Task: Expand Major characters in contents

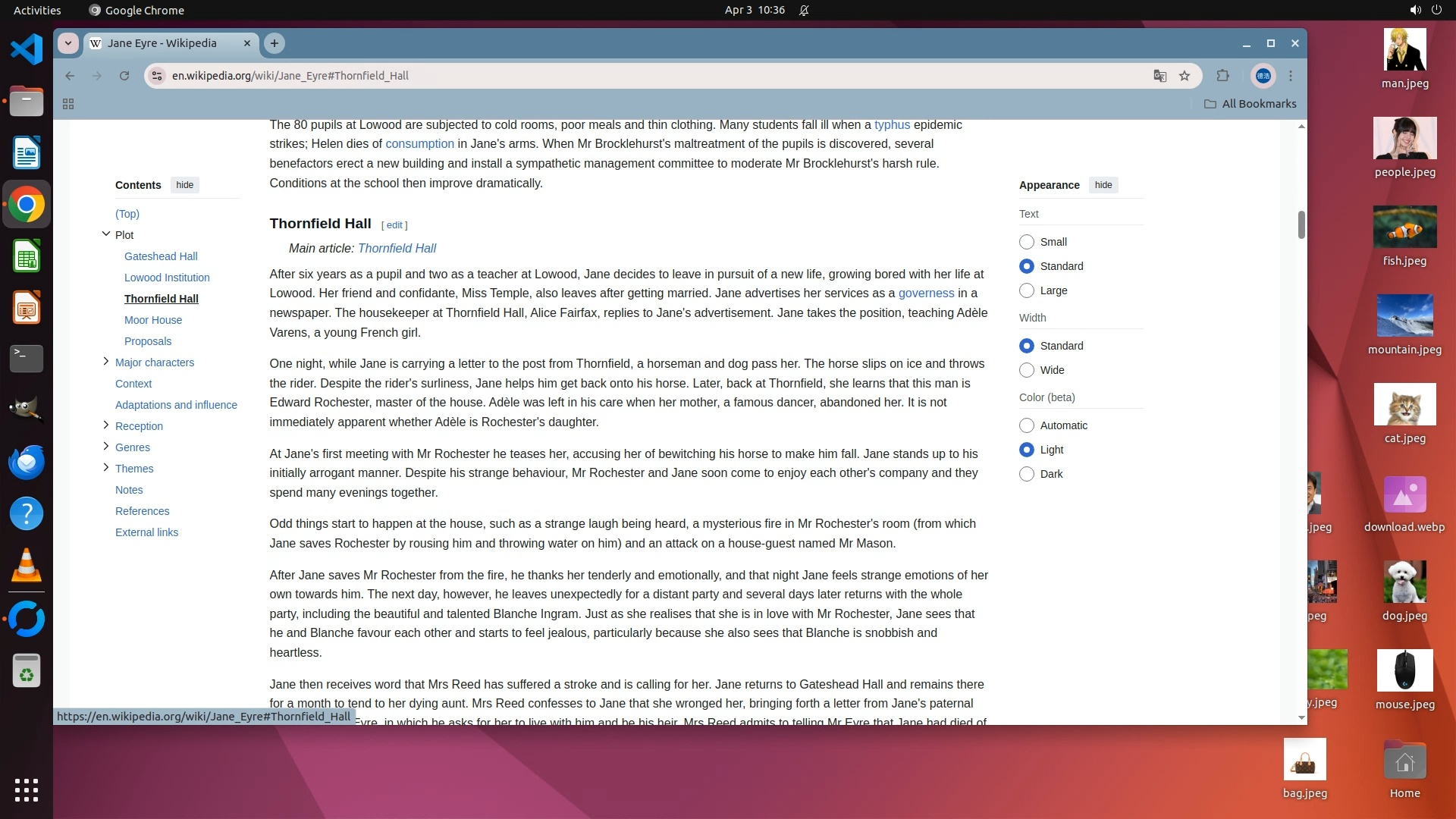Action: click(x=106, y=362)
